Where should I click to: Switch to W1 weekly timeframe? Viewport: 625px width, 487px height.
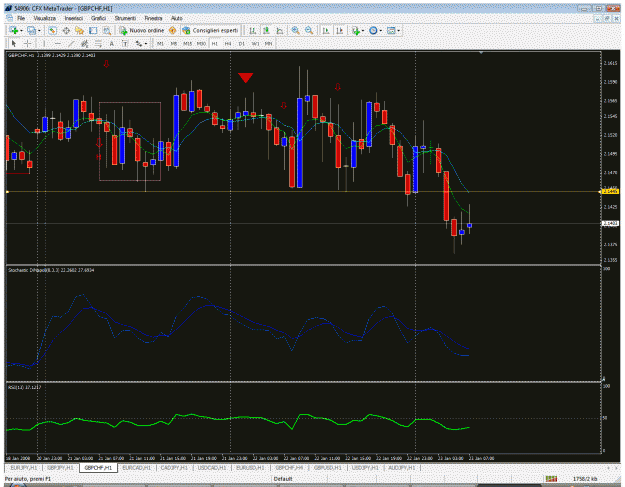(255, 43)
